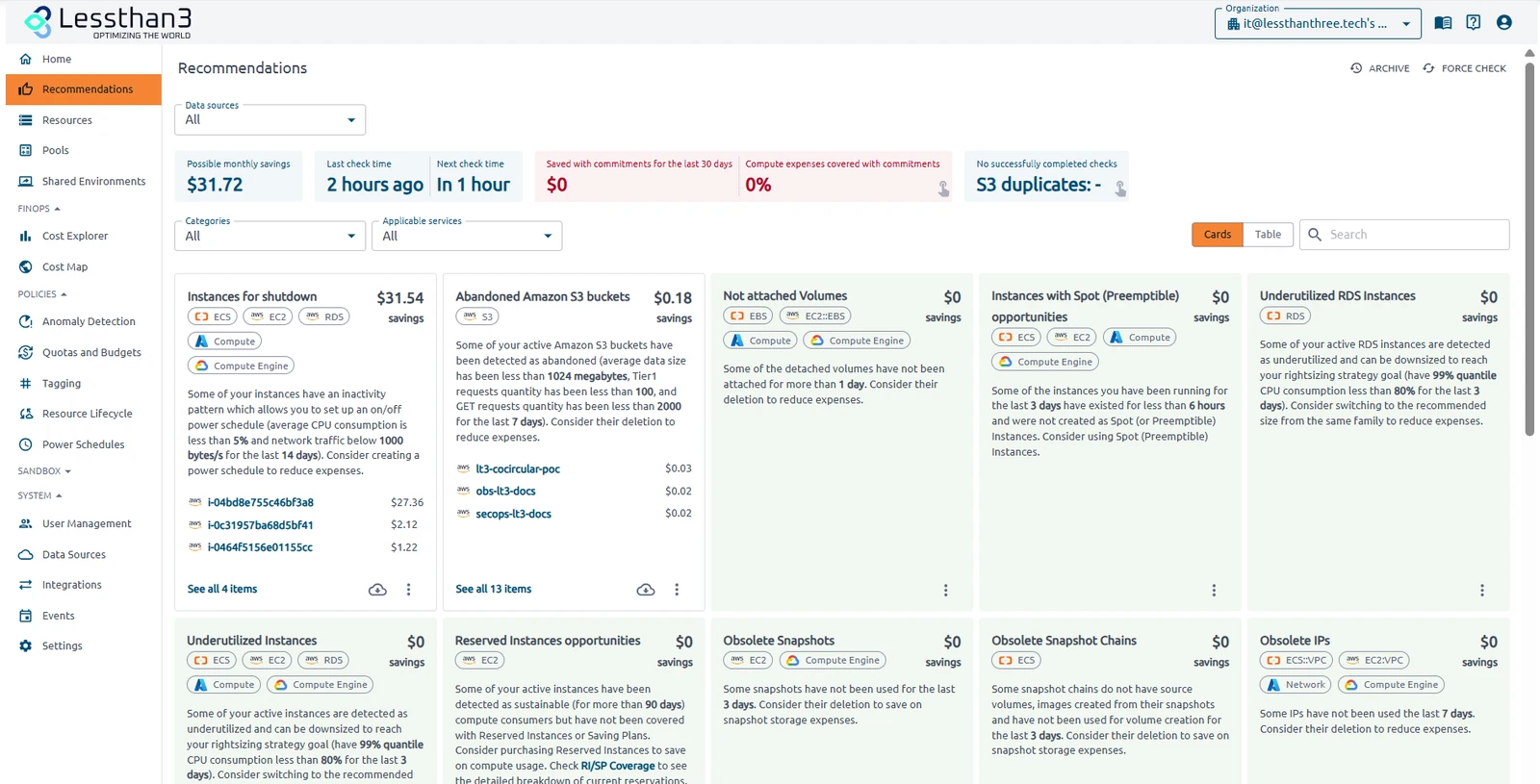Switch to Cards view

[x=1218, y=235]
